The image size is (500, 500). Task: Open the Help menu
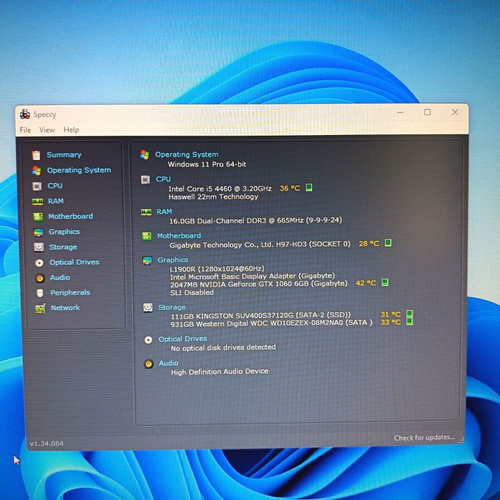point(71,130)
